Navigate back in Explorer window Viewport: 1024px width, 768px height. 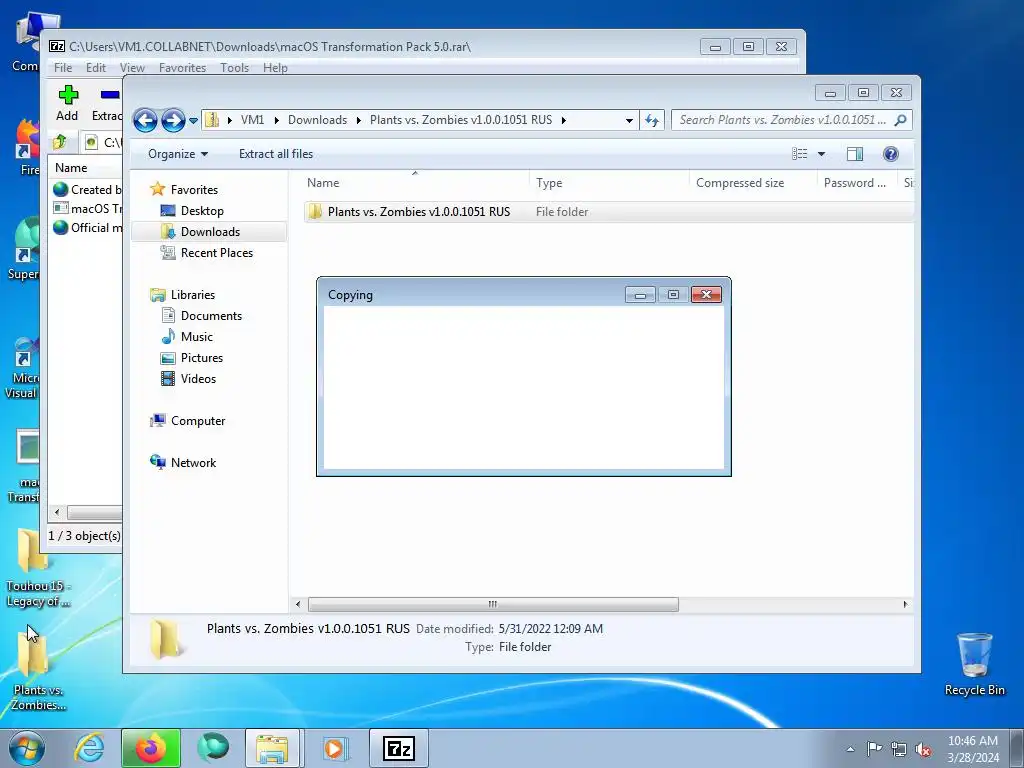tap(145, 120)
